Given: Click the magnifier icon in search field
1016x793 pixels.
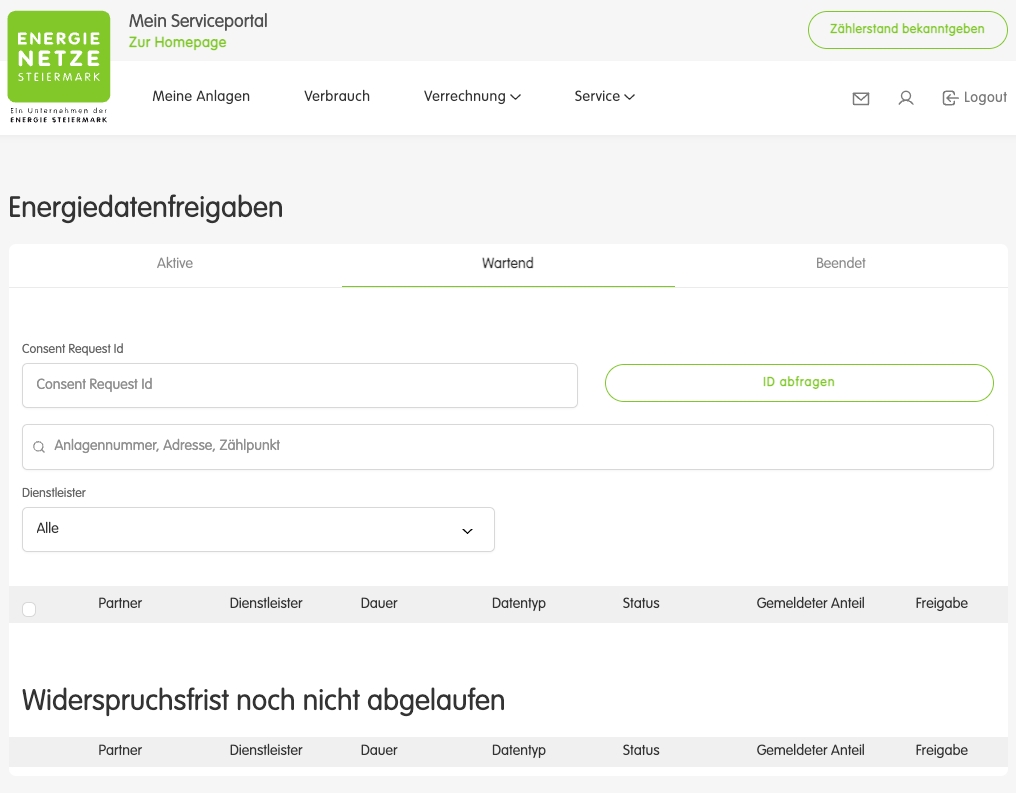Looking at the screenshot, I should tap(39, 447).
